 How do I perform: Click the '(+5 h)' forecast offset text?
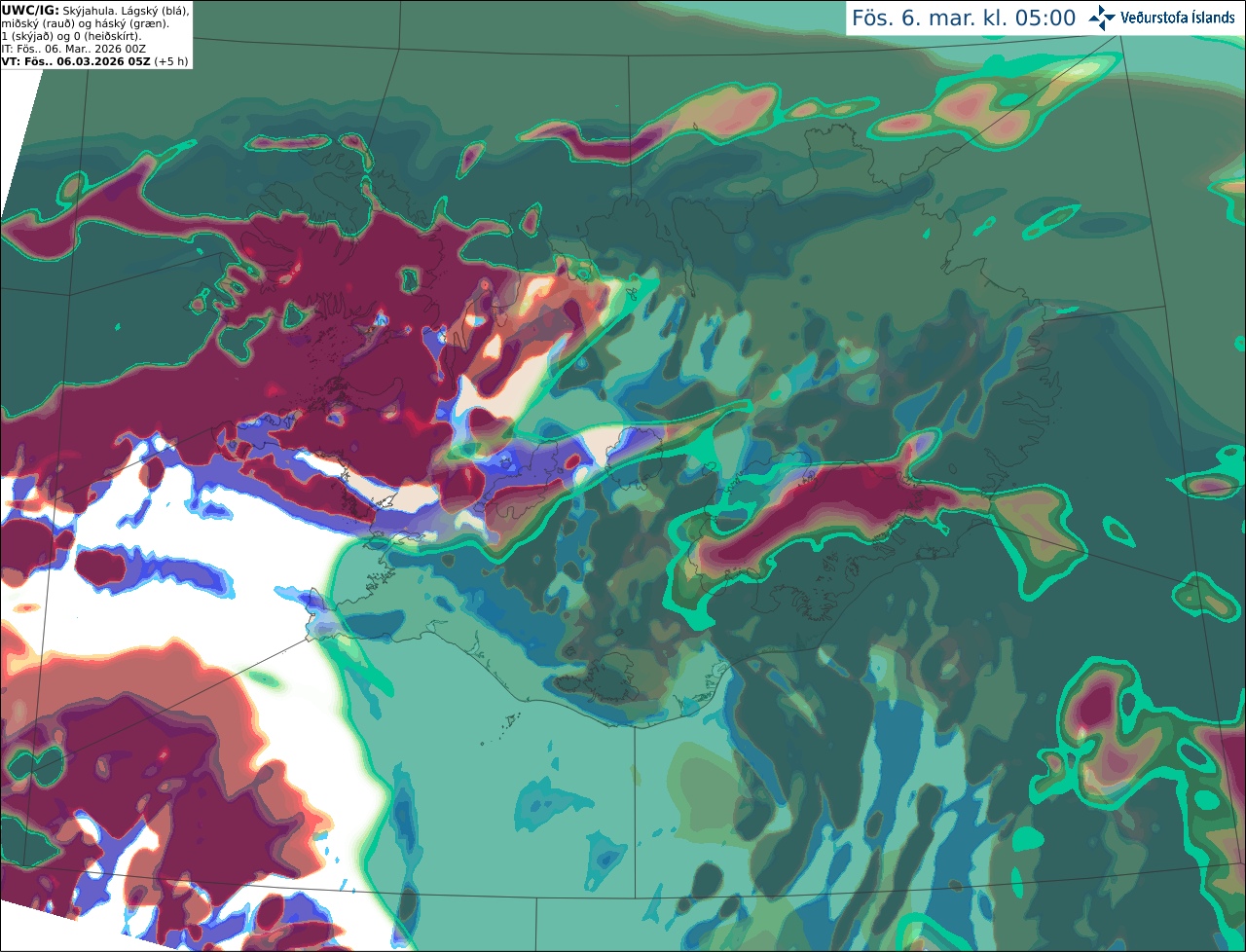pos(171,61)
